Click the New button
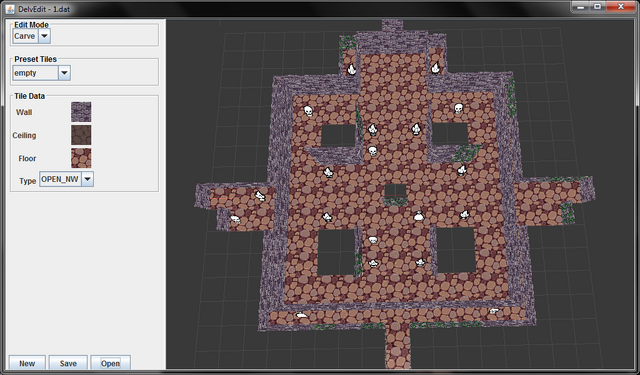This screenshot has width=640, height=375. (27, 363)
